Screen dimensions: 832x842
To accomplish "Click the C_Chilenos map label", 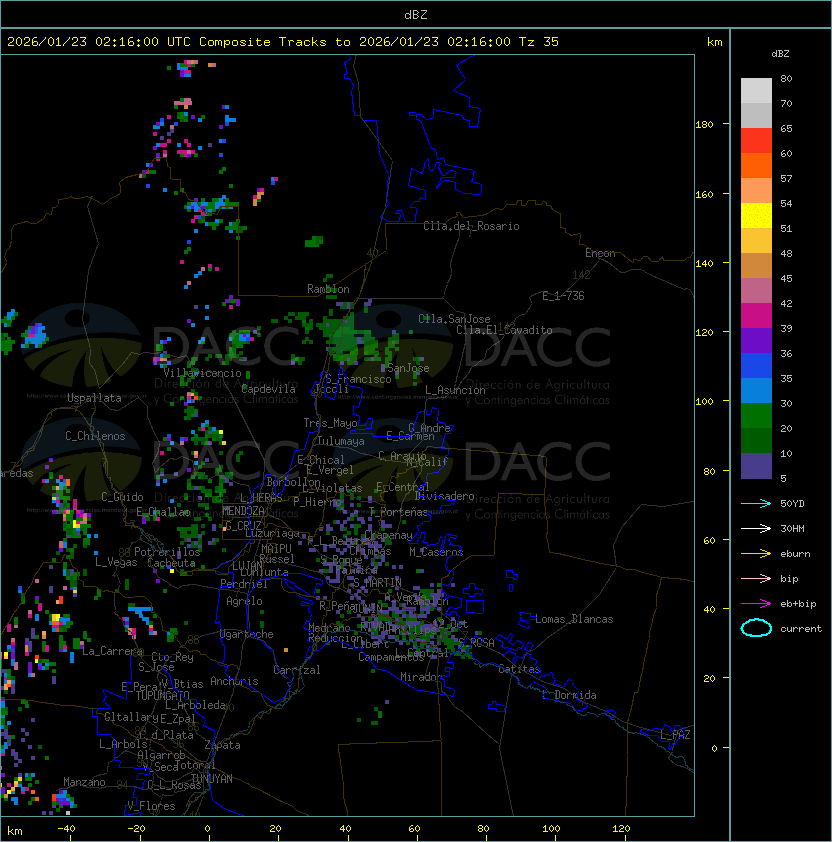I will [x=95, y=436].
